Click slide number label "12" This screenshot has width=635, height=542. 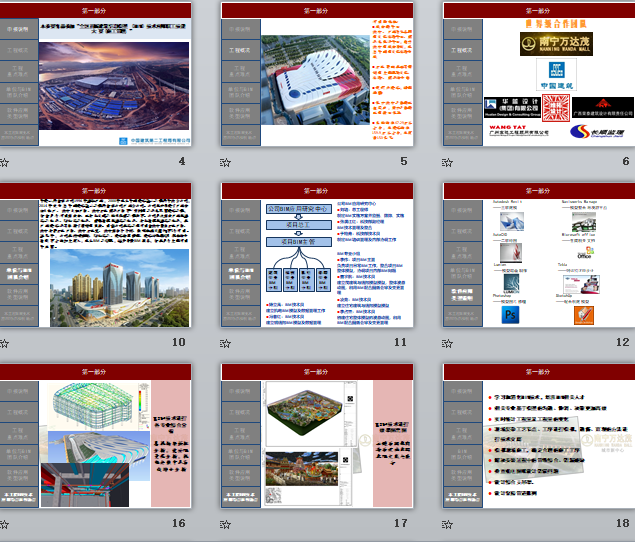pyautogui.click(x=622, y=342)
